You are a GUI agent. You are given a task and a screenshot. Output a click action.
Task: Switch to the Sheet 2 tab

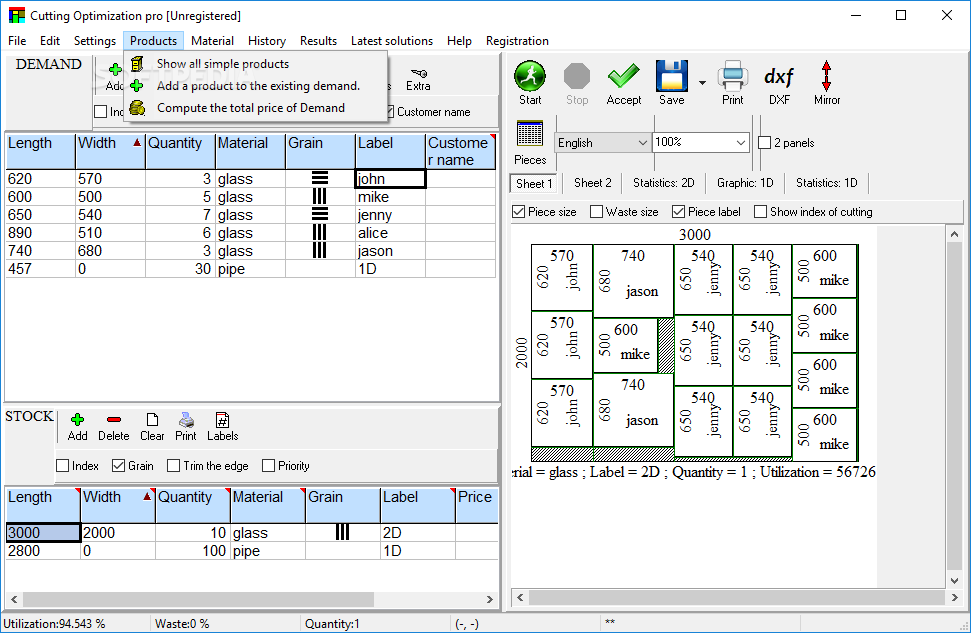pyautogui.click(x=593, y=183)
